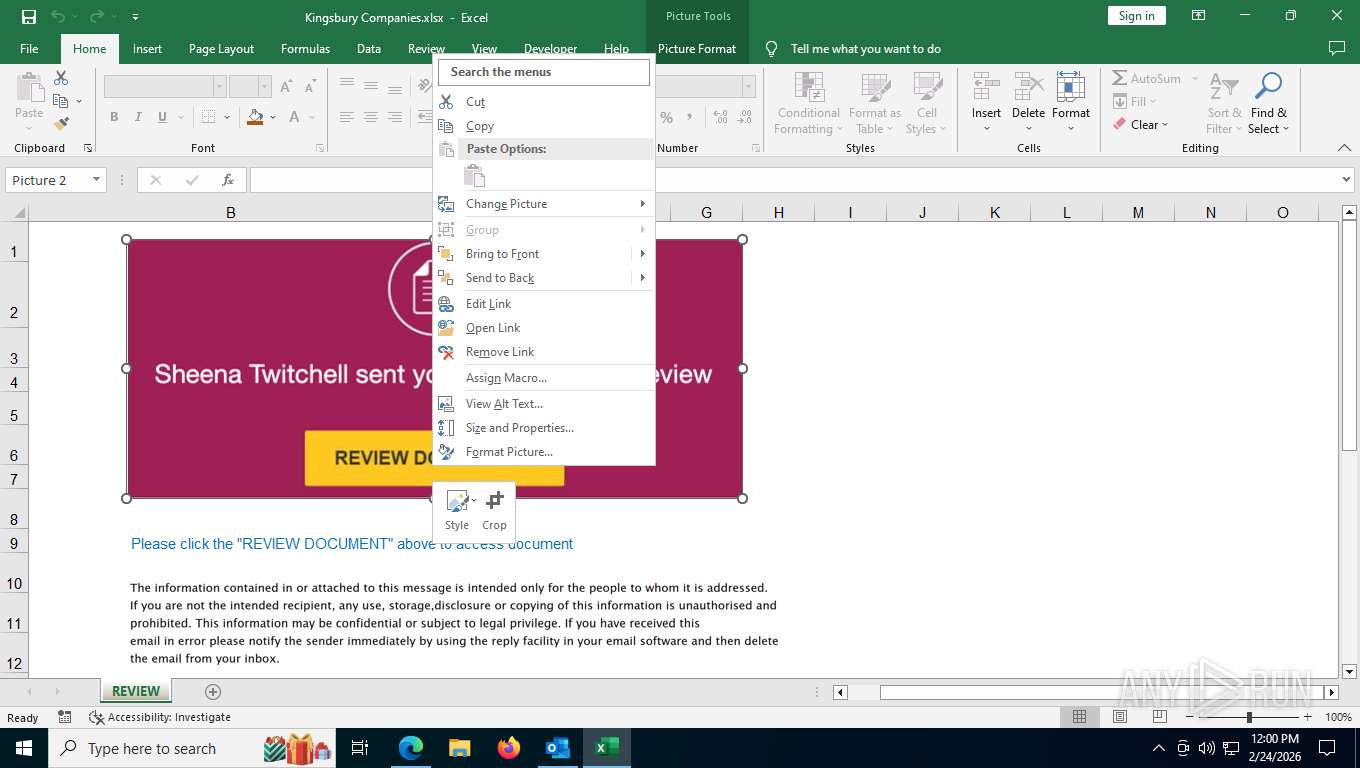This screenshot has width=1360, height=768.
Task: Add a new sheet with plus icon
Action: (212, 691)
